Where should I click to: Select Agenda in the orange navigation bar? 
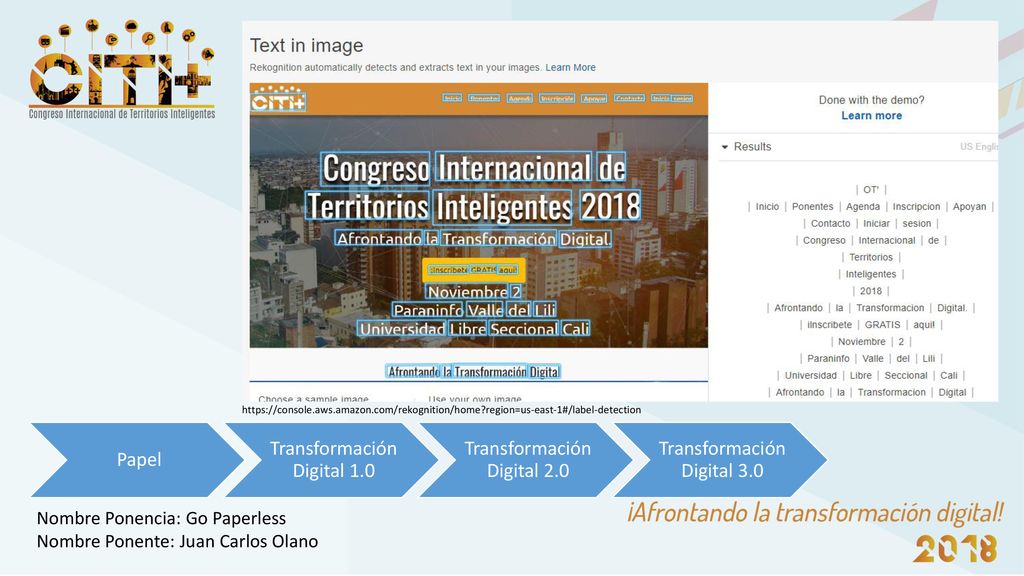(520, 98)
